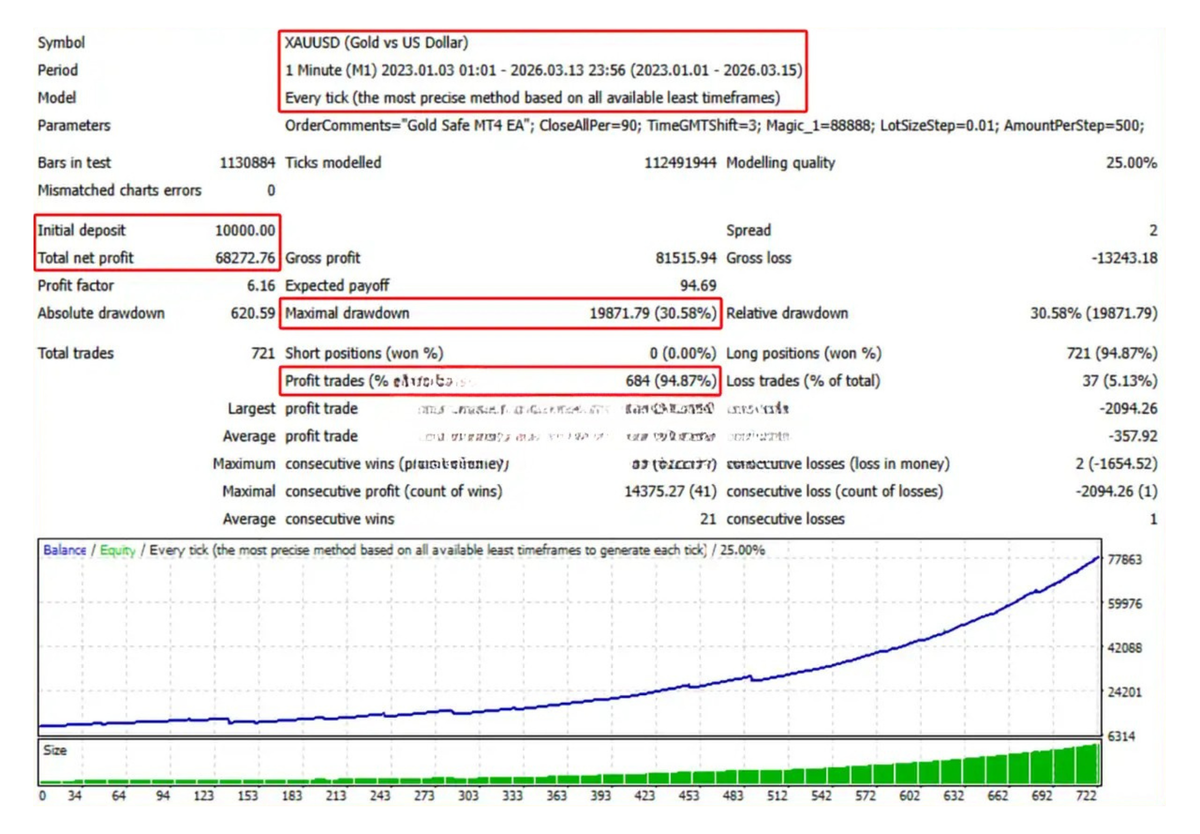Select the Bars in test value 1130884
The height and width of the screenshot is (834, 1200).
coord(247,163)
